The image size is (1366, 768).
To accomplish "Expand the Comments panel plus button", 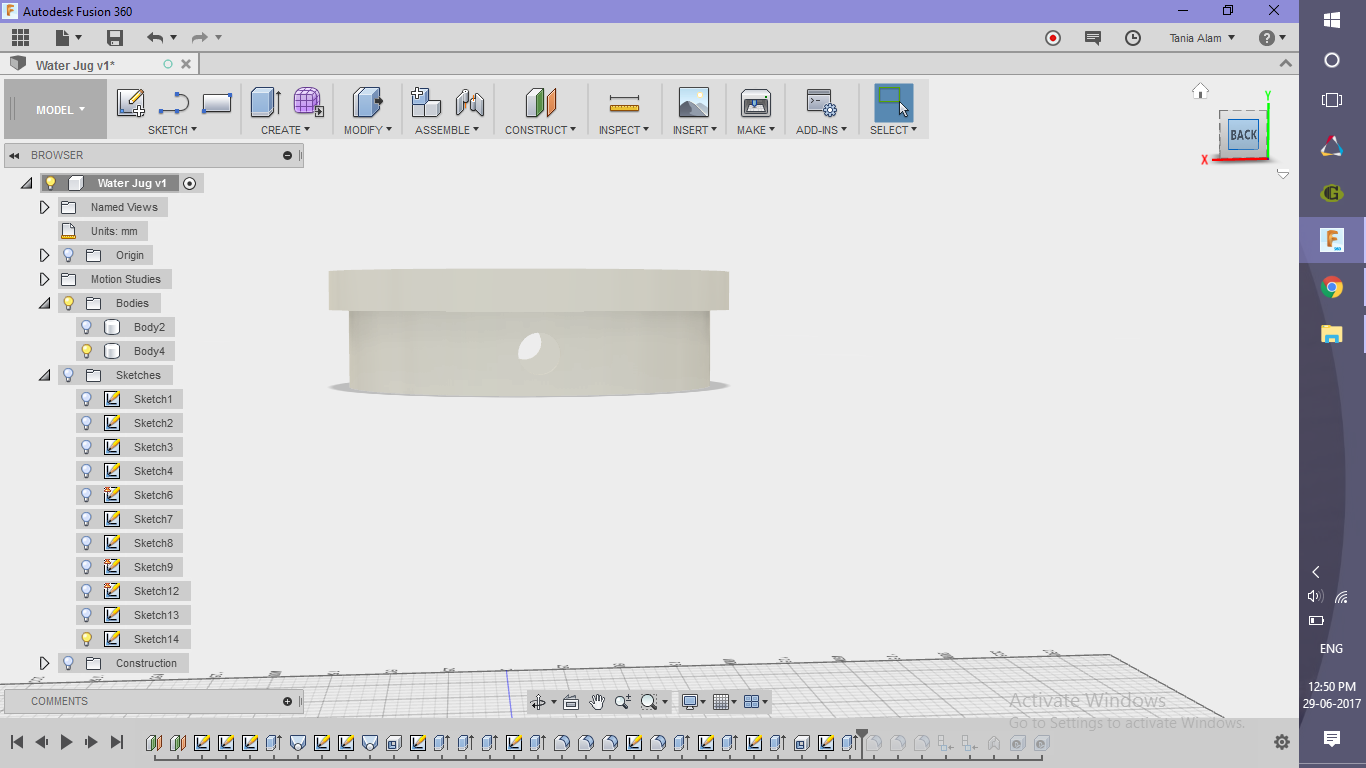I will (x=288, y=701).
